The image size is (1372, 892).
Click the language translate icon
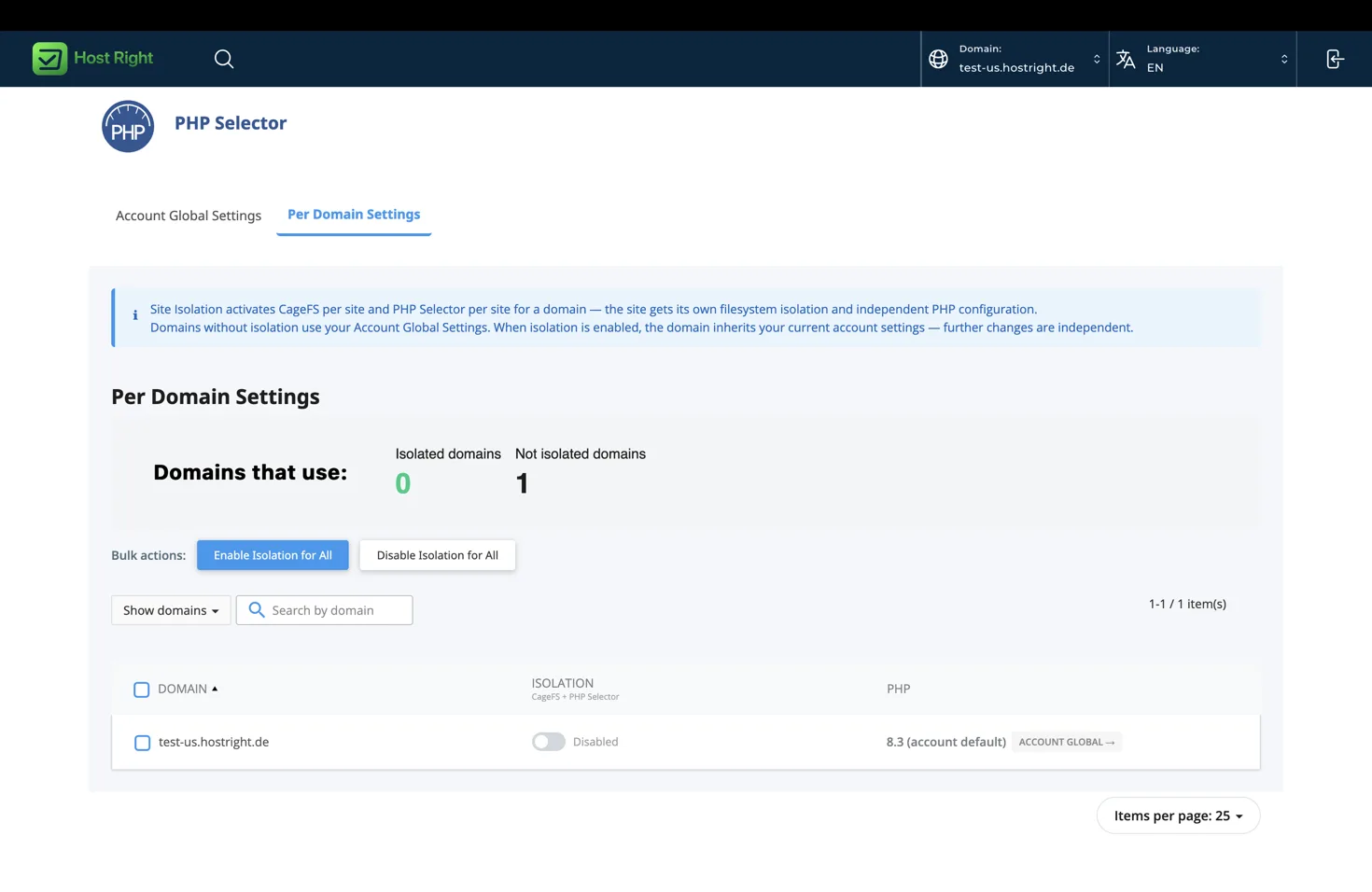point(1126,59)
